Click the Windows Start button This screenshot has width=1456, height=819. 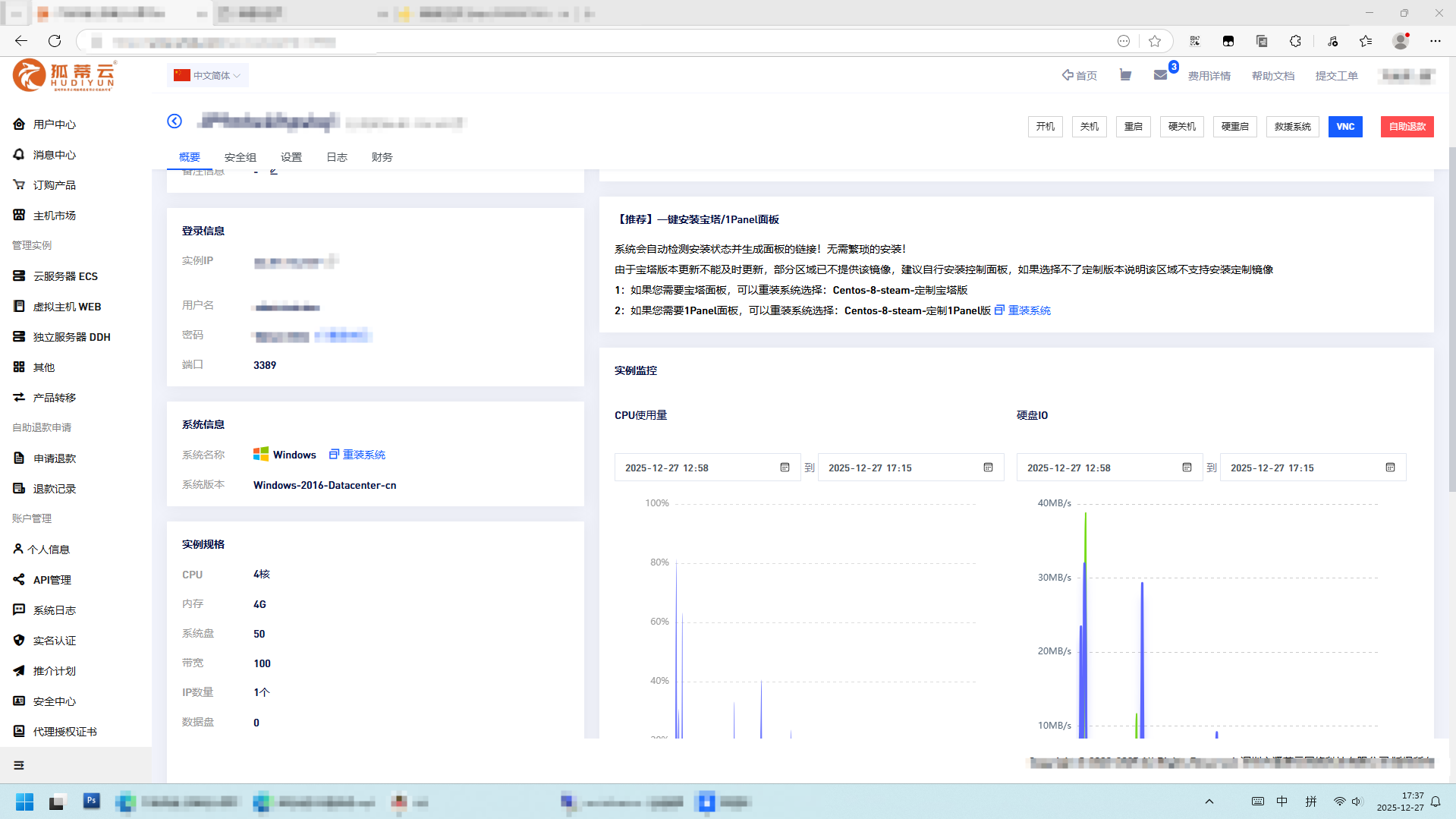24,802
